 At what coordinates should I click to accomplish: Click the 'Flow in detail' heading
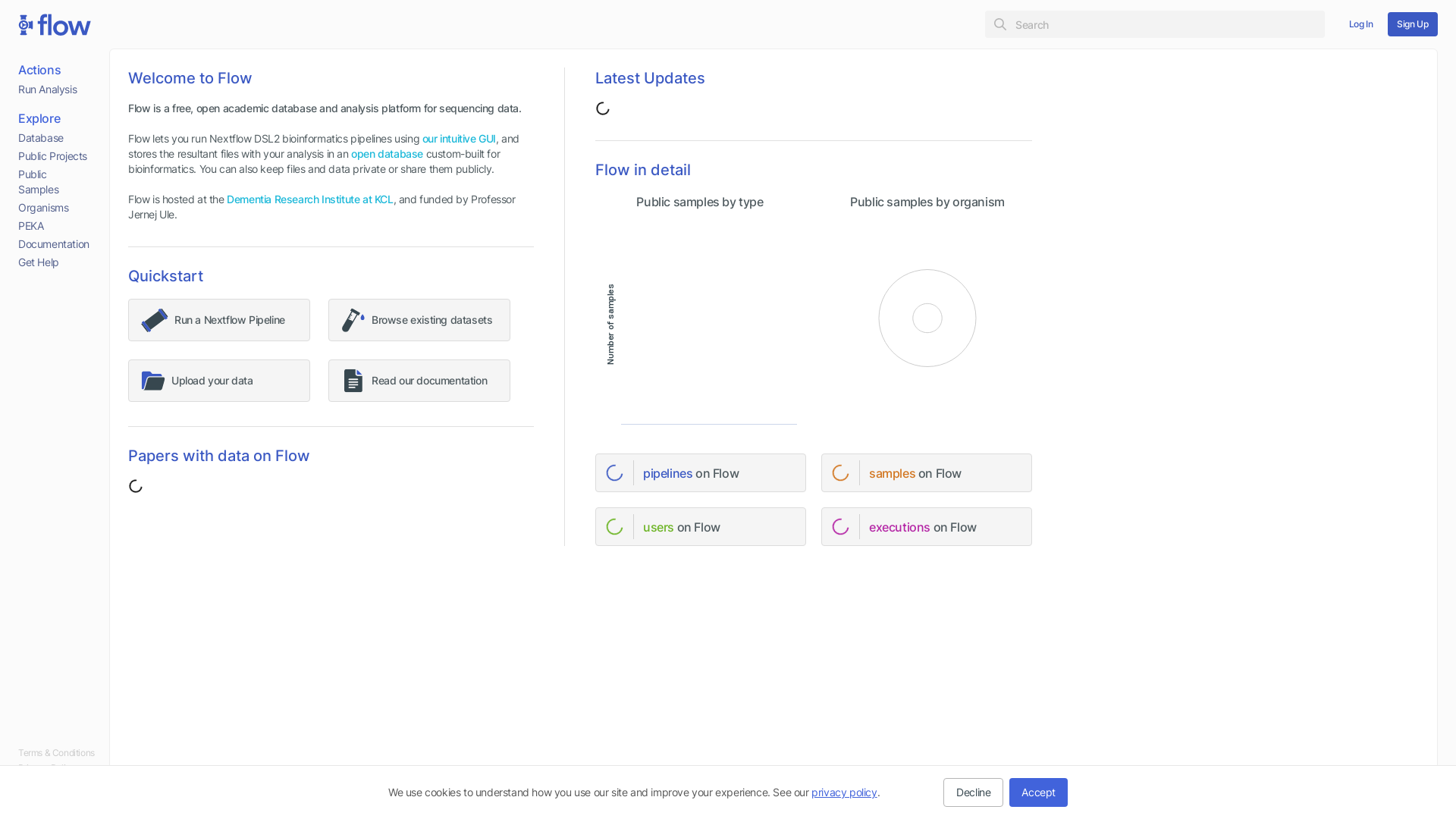point(643,170)
